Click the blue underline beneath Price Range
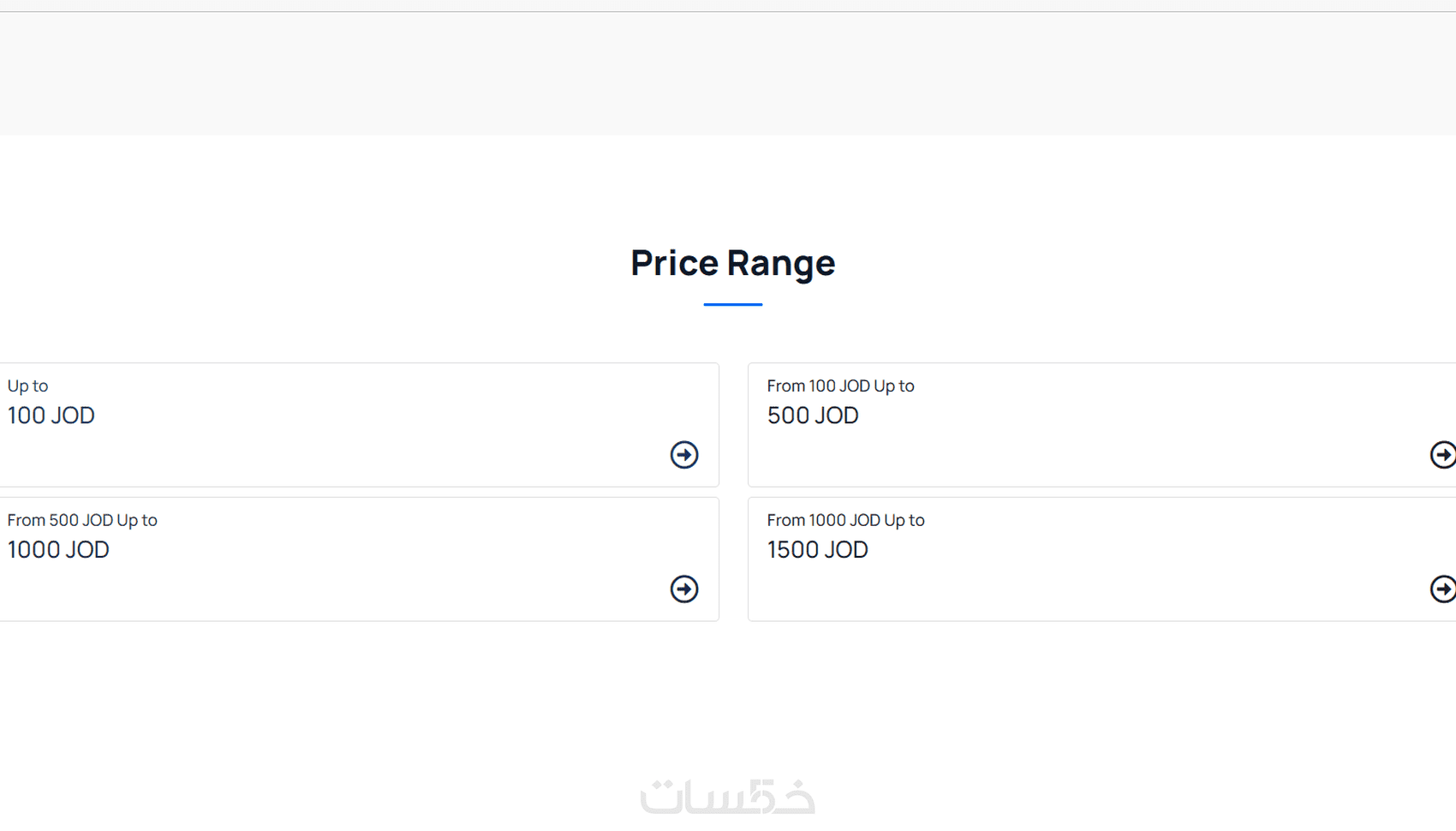 [x=732, y=304]
